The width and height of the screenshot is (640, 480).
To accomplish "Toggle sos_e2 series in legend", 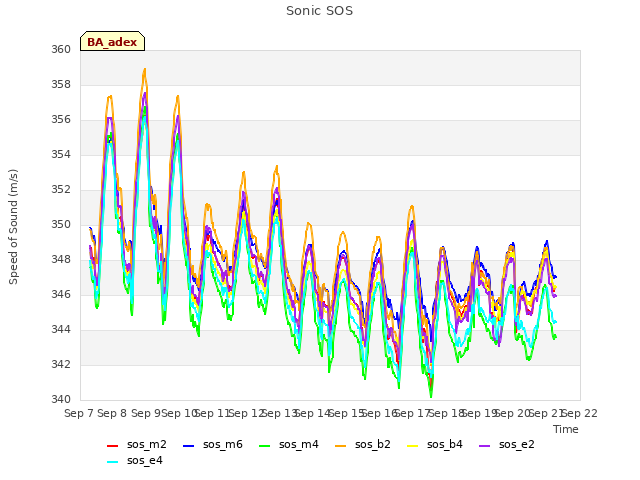I will click(x=507, y=444).
